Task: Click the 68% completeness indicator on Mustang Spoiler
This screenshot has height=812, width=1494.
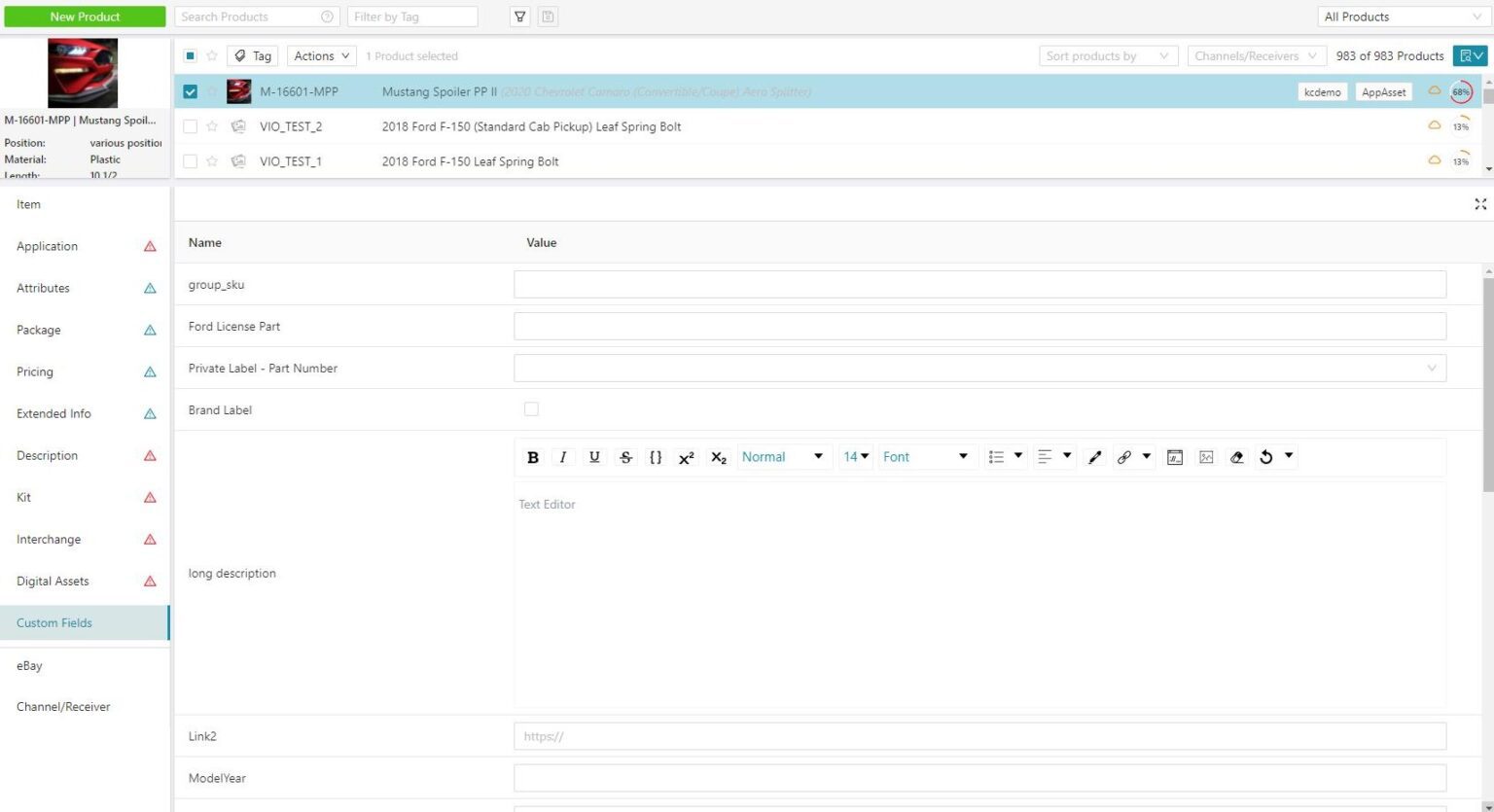Action: pos(1460,90)
